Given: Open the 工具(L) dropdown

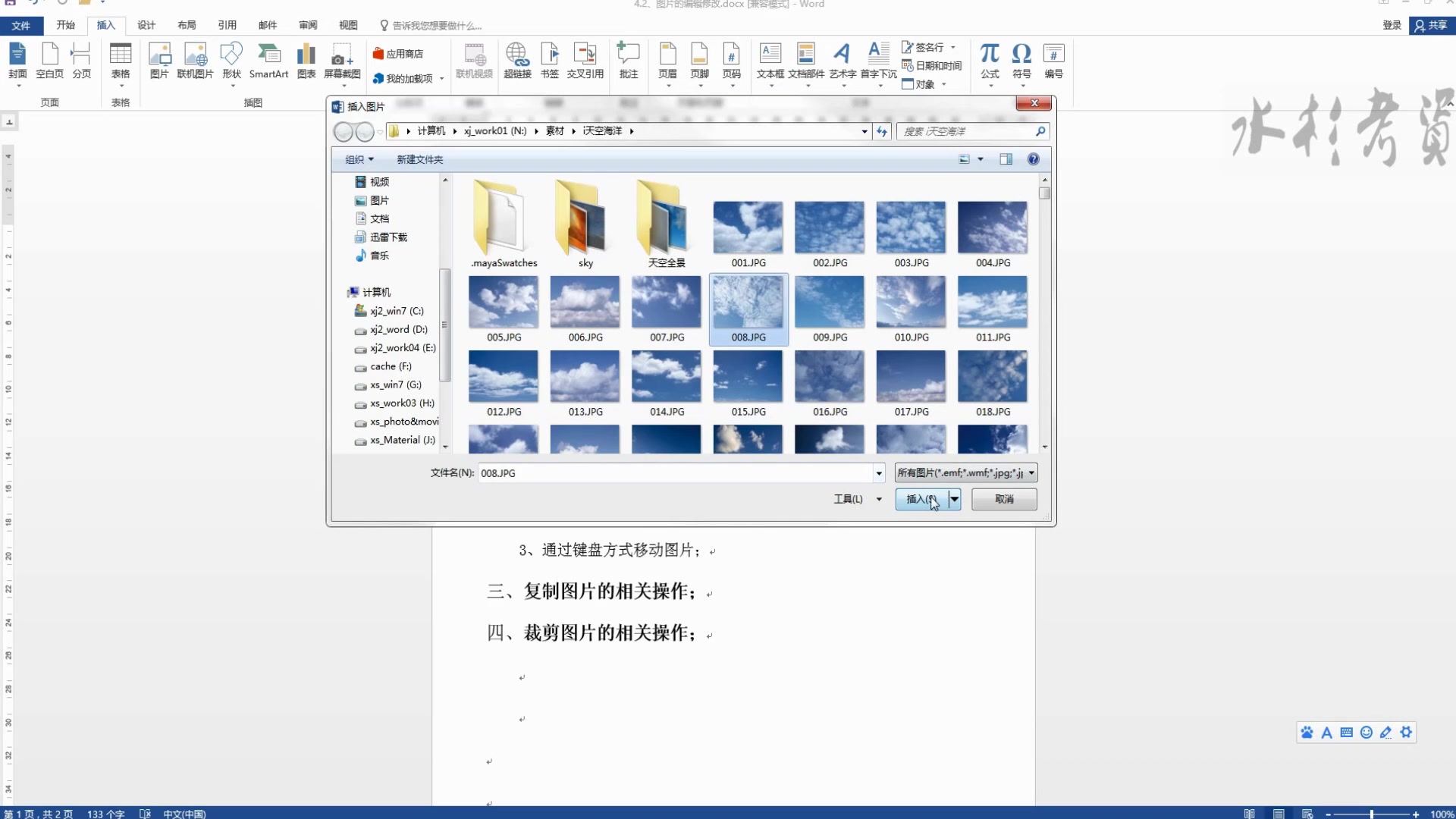Looking at the screenshot, I should [x=855, y=499].
